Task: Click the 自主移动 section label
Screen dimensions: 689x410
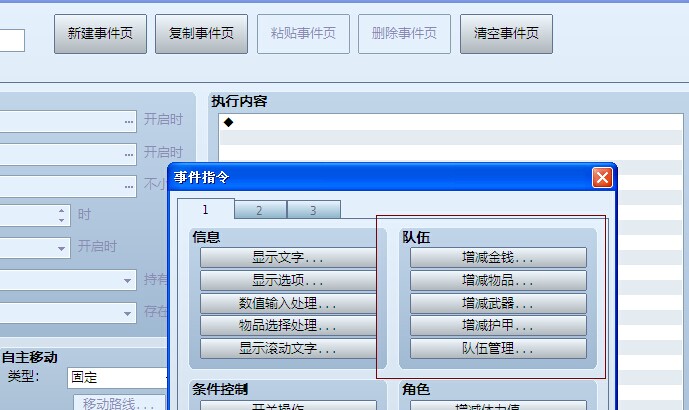Action: [30, 357]
